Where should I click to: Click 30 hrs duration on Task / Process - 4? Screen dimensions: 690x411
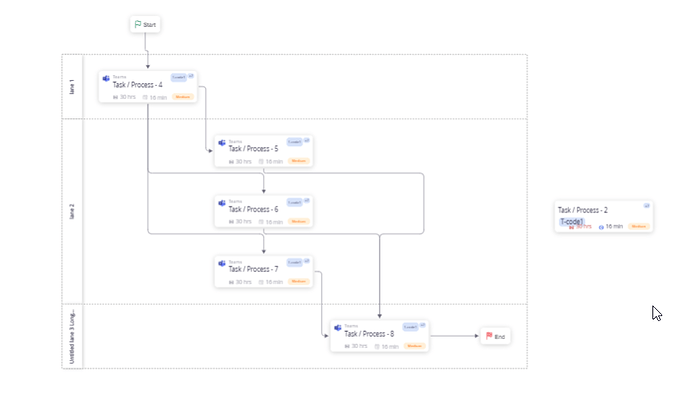[124, 97]
